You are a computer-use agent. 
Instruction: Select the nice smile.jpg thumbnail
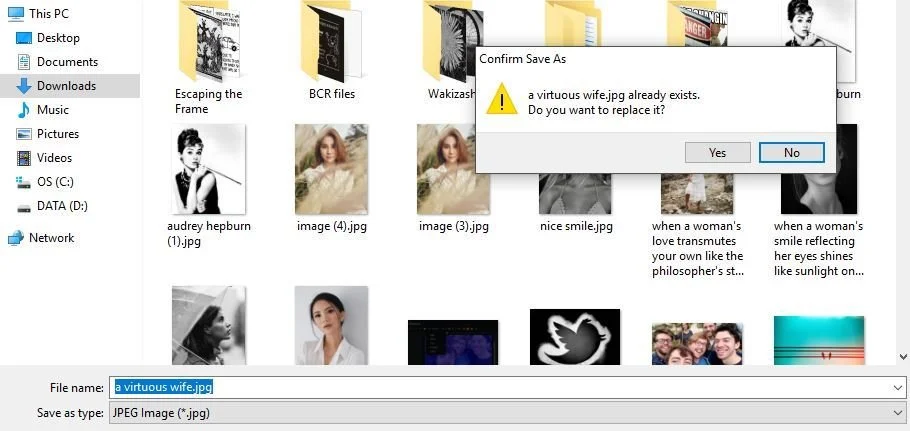575,194
